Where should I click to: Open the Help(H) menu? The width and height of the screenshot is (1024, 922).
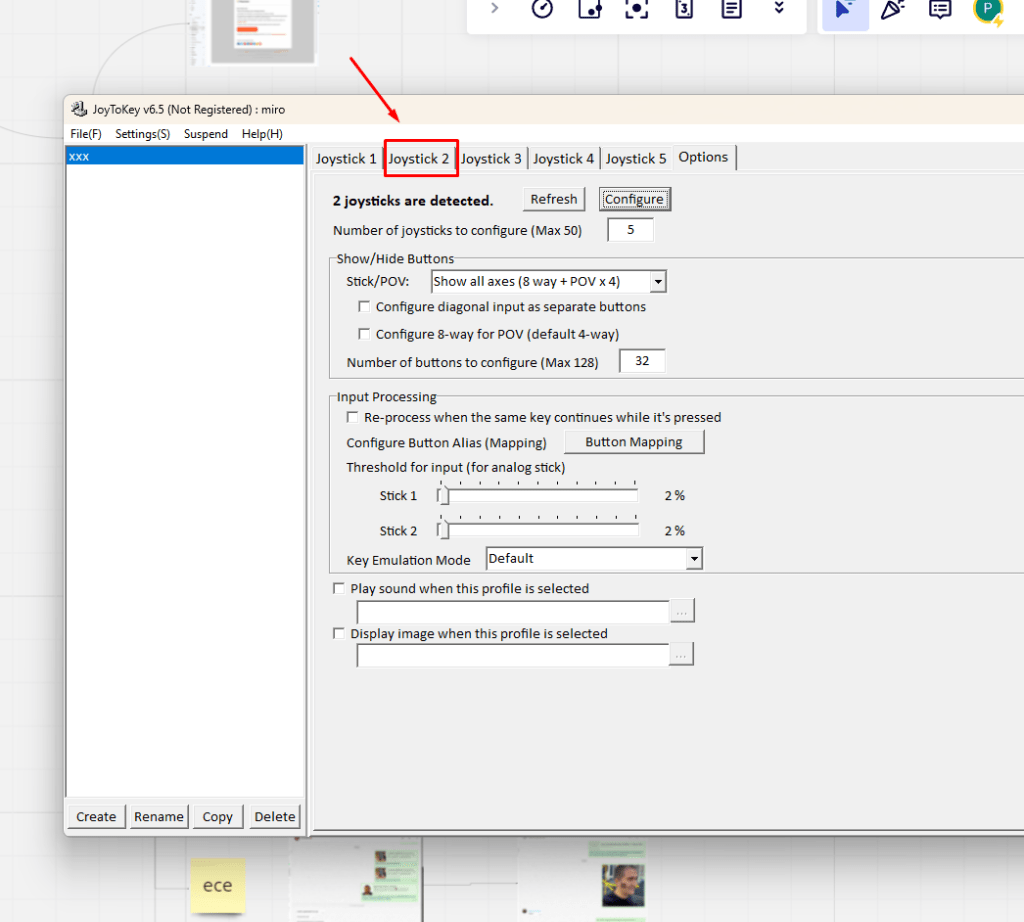[262, 134]
